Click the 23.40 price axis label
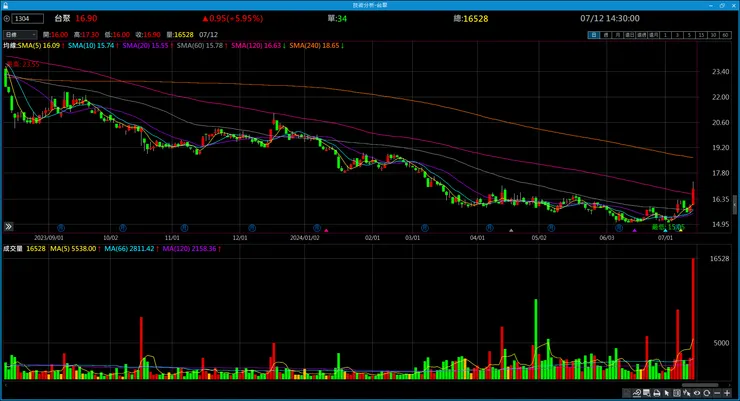Image resolution: width=740 pixels, height=401 pixels. click(x=720, y=72)
